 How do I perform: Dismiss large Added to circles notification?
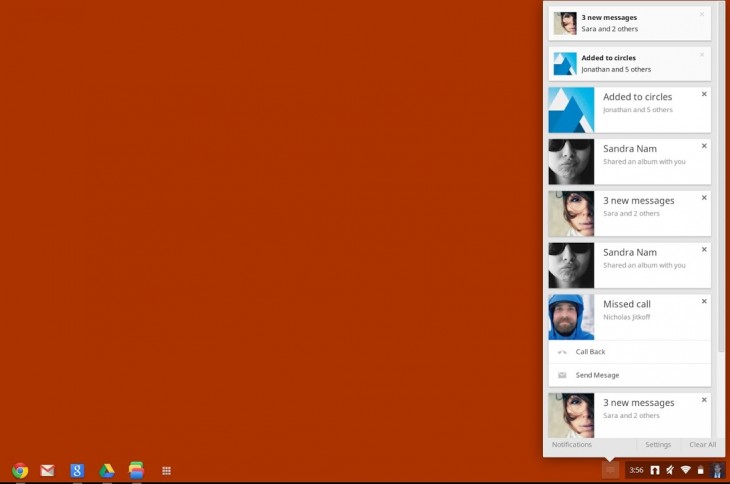tap(704, 94)
